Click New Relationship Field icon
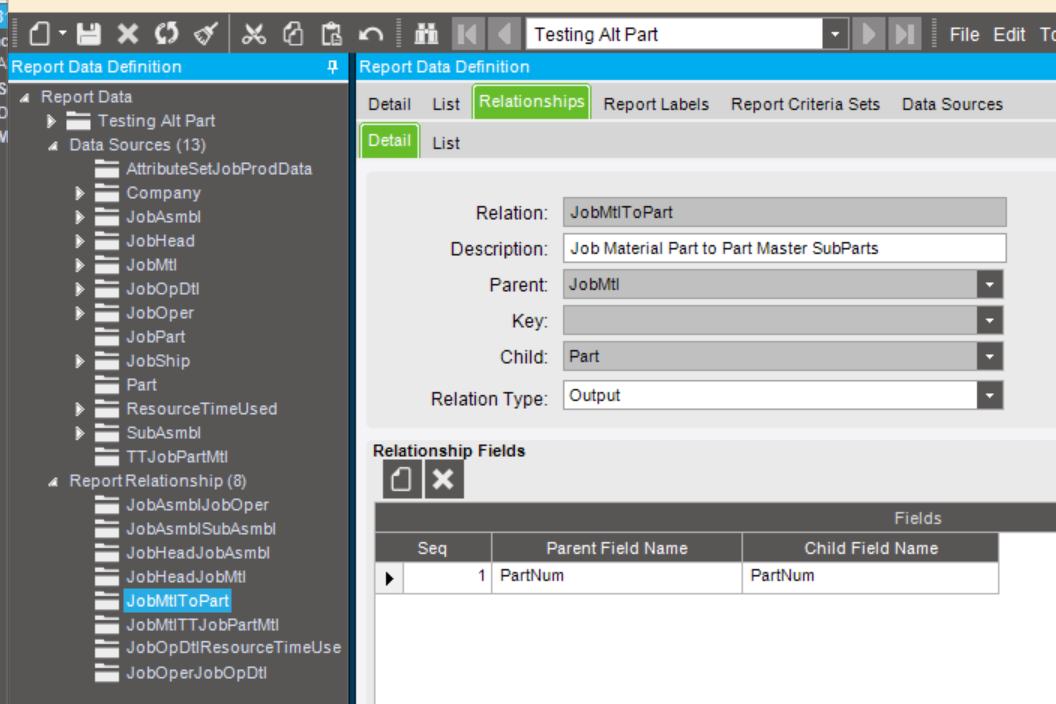 click(402, 479)
